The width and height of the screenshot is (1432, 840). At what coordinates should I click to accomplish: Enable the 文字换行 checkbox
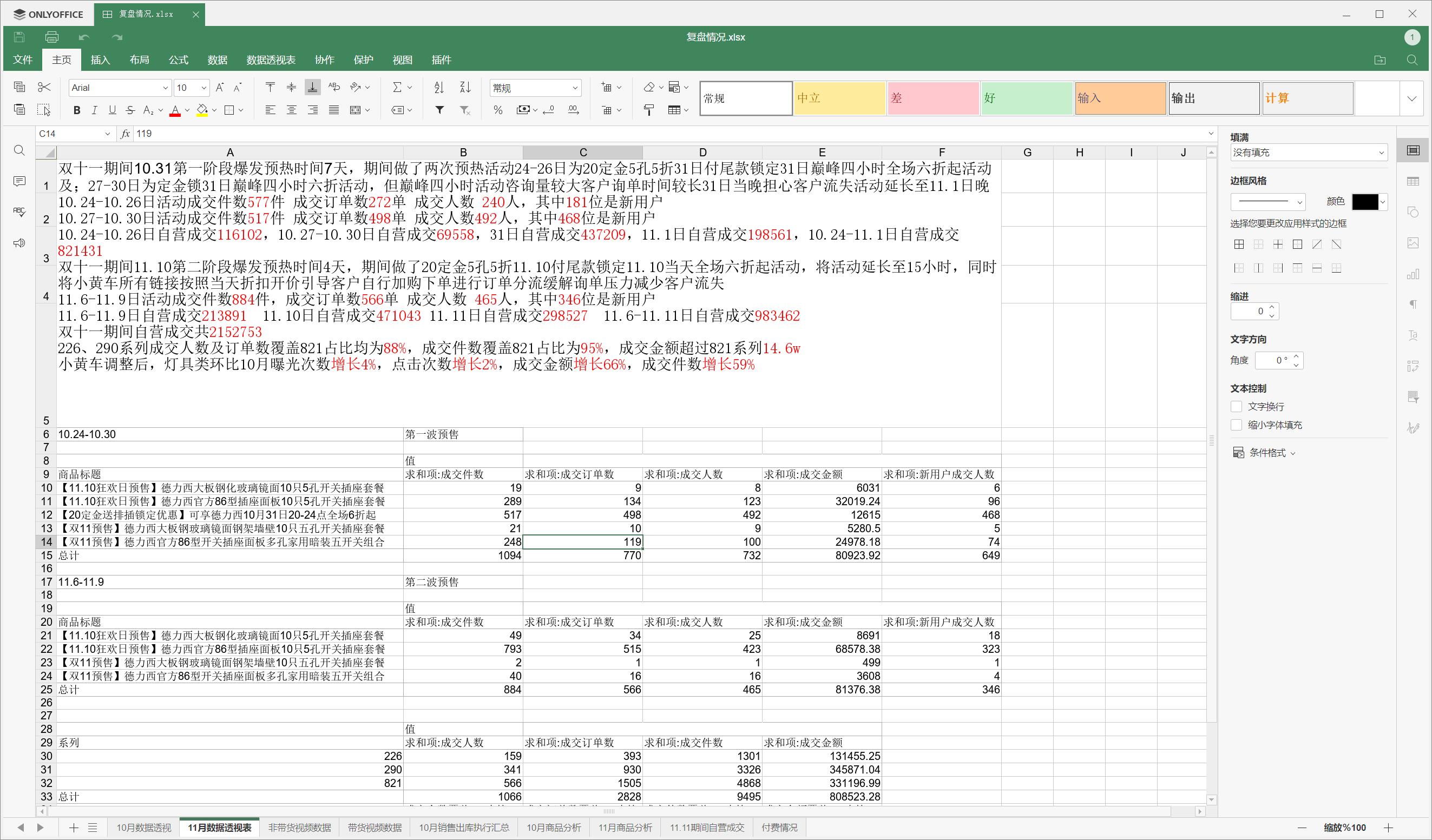pos(1236,406)
